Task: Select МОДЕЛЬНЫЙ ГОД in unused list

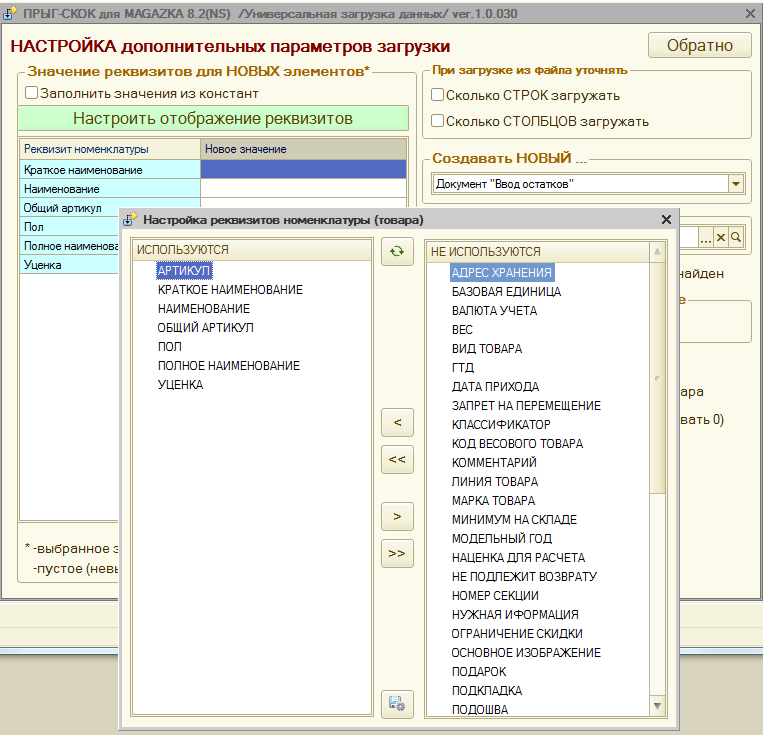Action: [502, 538]
